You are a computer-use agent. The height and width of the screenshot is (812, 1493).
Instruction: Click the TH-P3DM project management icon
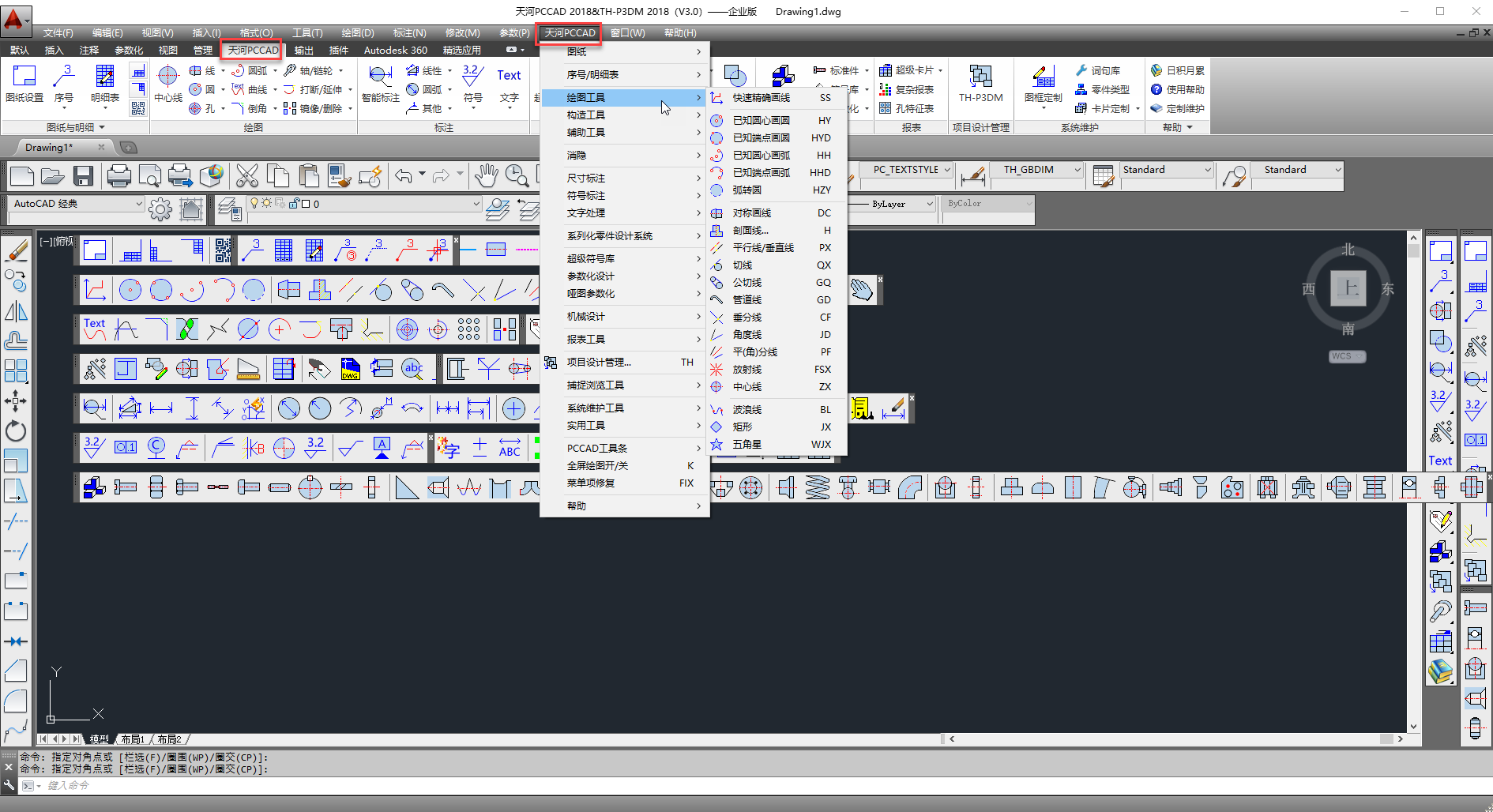pos(980,84)
